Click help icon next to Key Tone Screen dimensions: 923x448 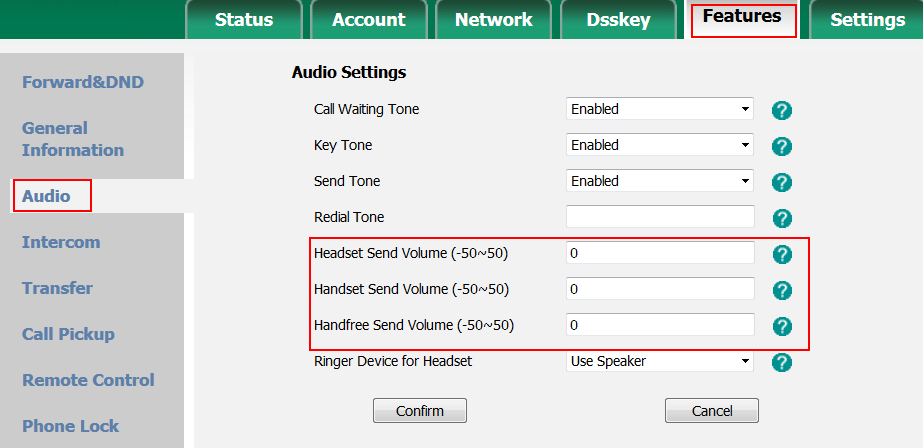point(782,146)
